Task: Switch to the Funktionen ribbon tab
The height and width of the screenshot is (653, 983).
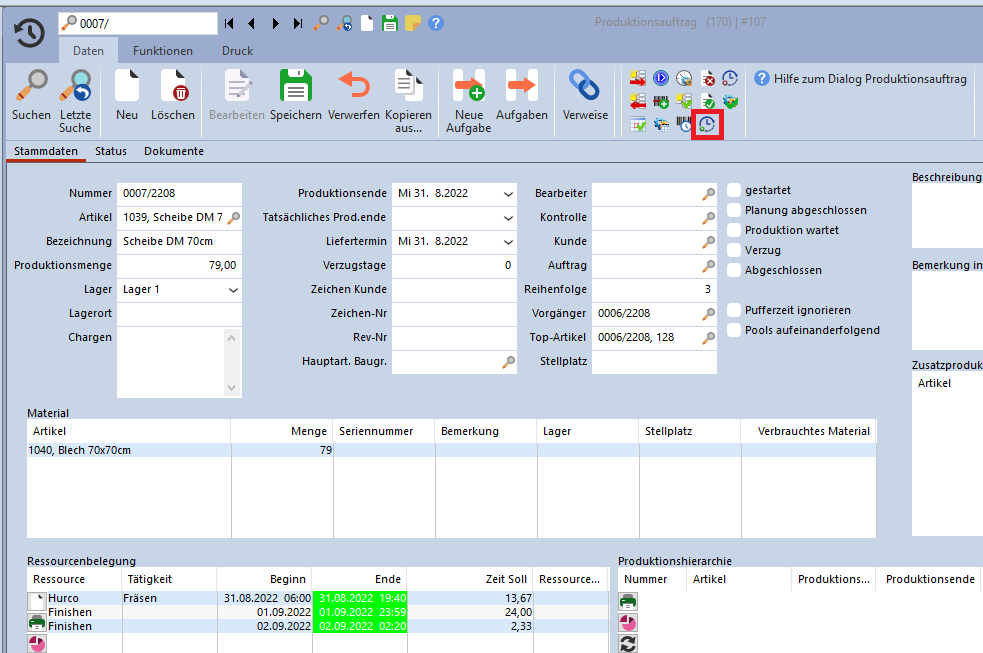Action: (x=163, y=51)
